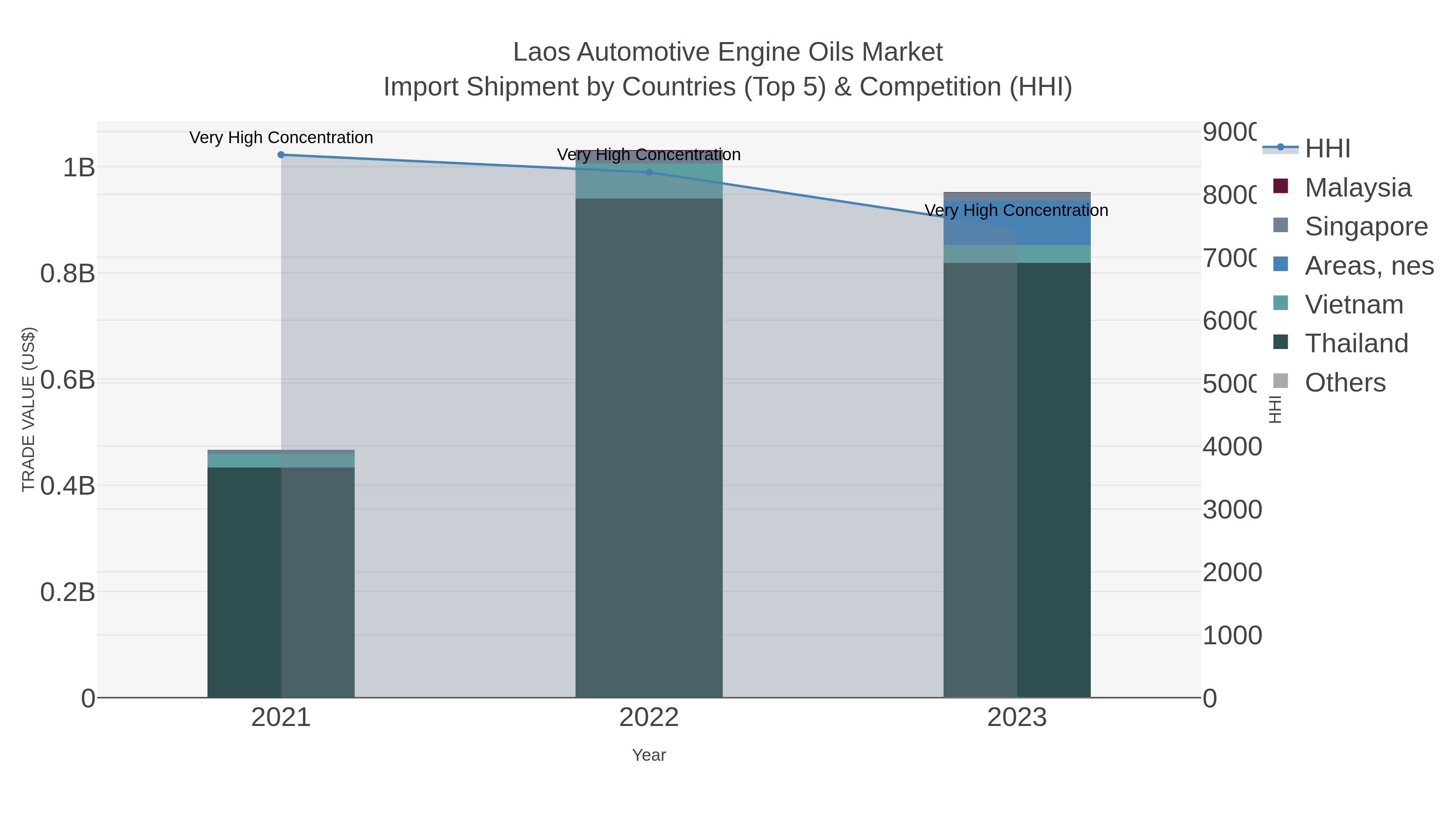Click the Areas, nes blue color swatch
Screen dimensions: 1456x819
1280,264
